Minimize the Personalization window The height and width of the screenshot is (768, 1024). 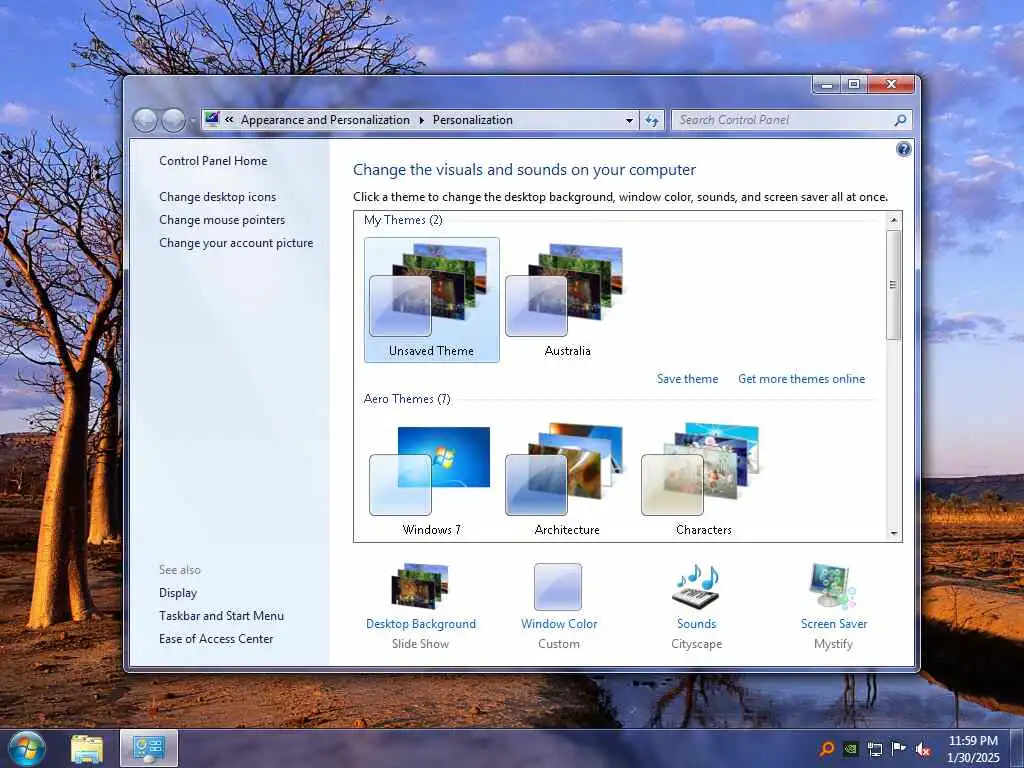click(827, 84)
